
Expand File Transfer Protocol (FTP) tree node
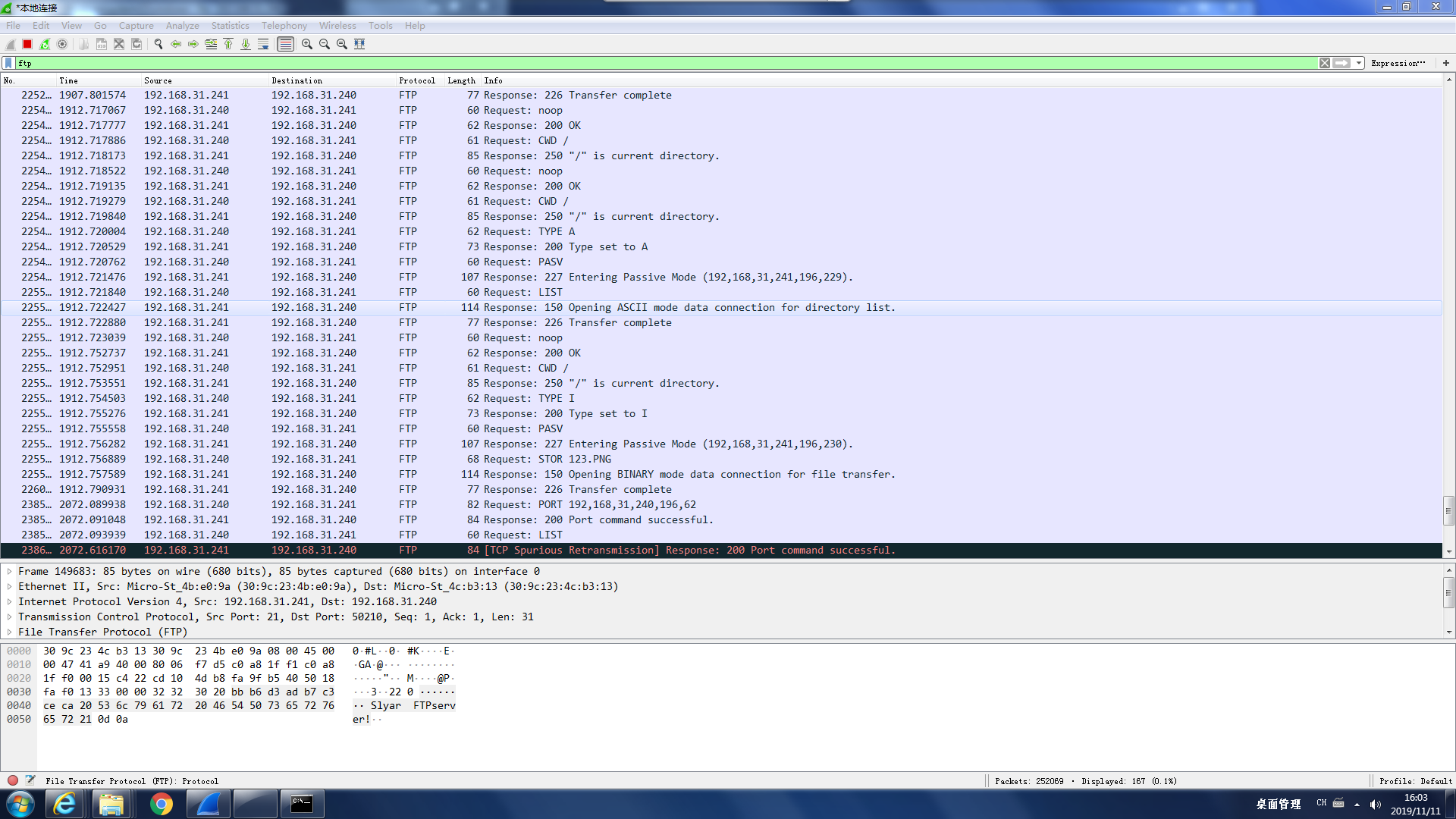[x=9, y=632]
